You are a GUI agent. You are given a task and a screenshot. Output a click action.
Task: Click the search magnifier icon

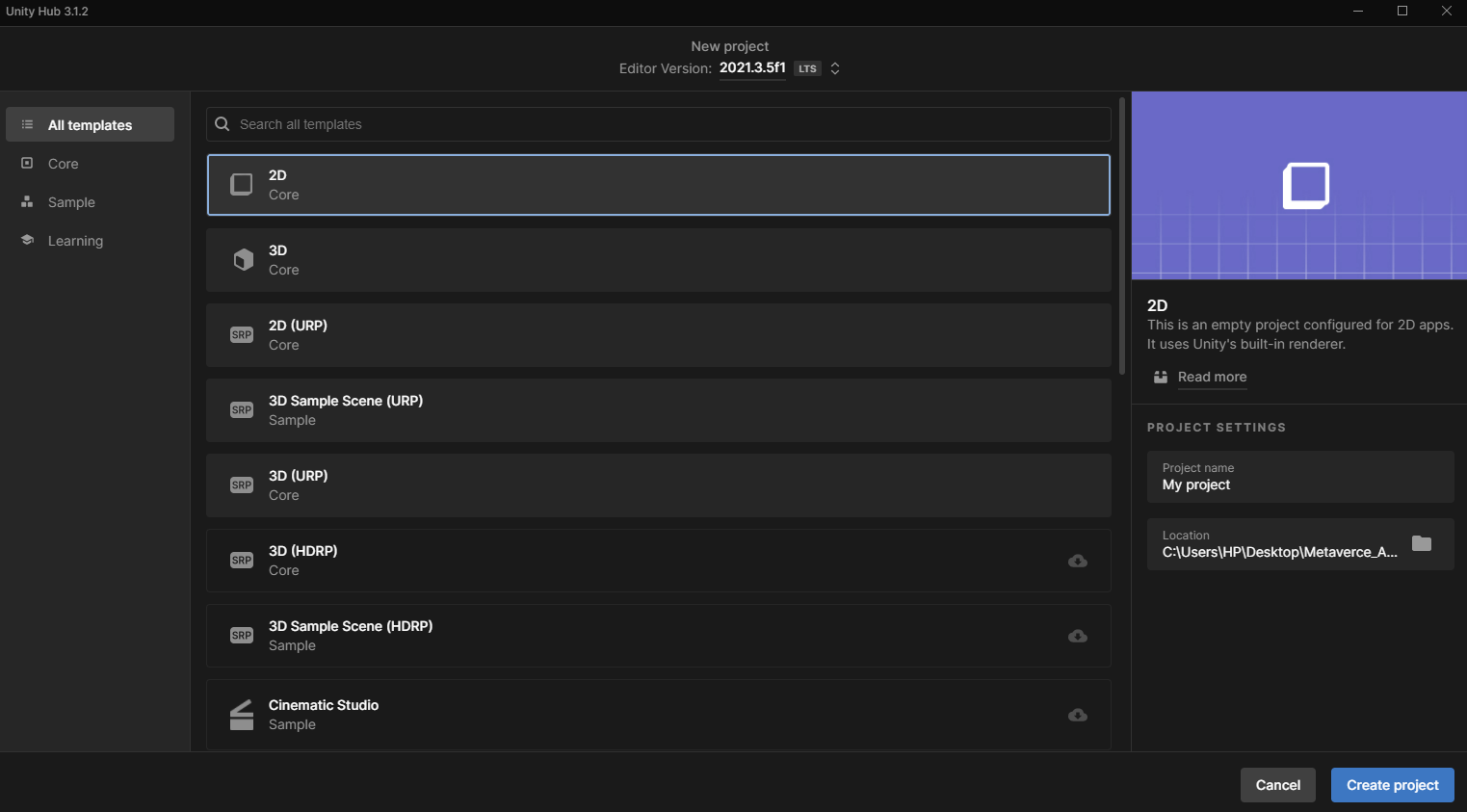tap(222, 124)
